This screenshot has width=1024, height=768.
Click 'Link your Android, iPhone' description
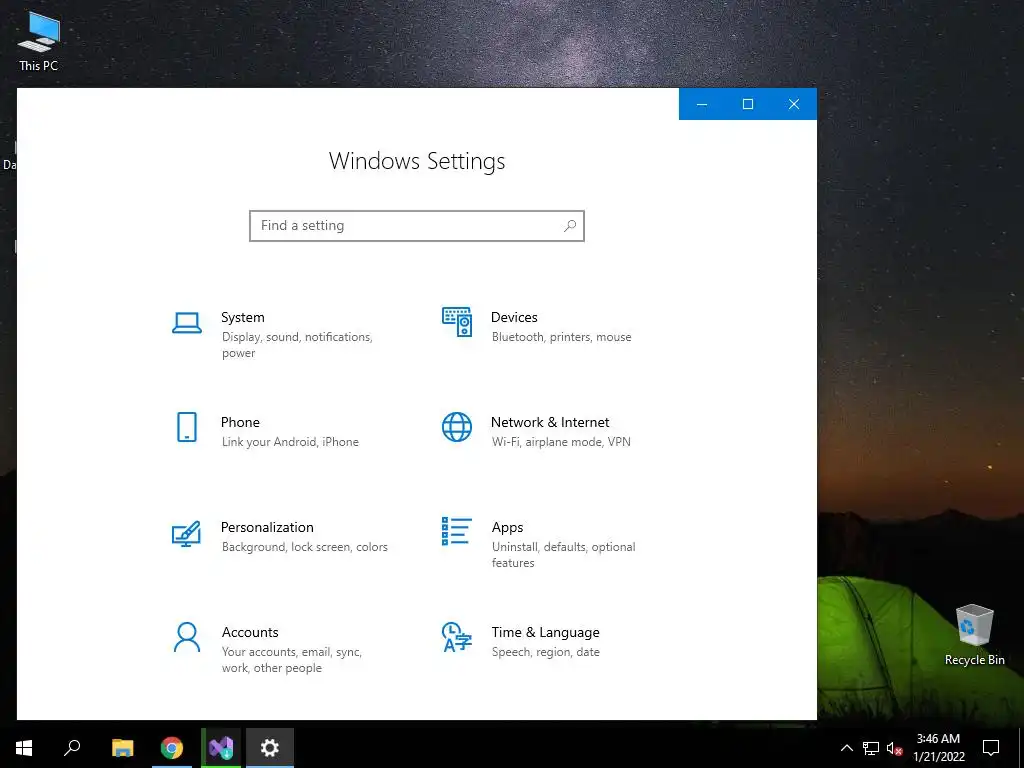click(290, 442)
